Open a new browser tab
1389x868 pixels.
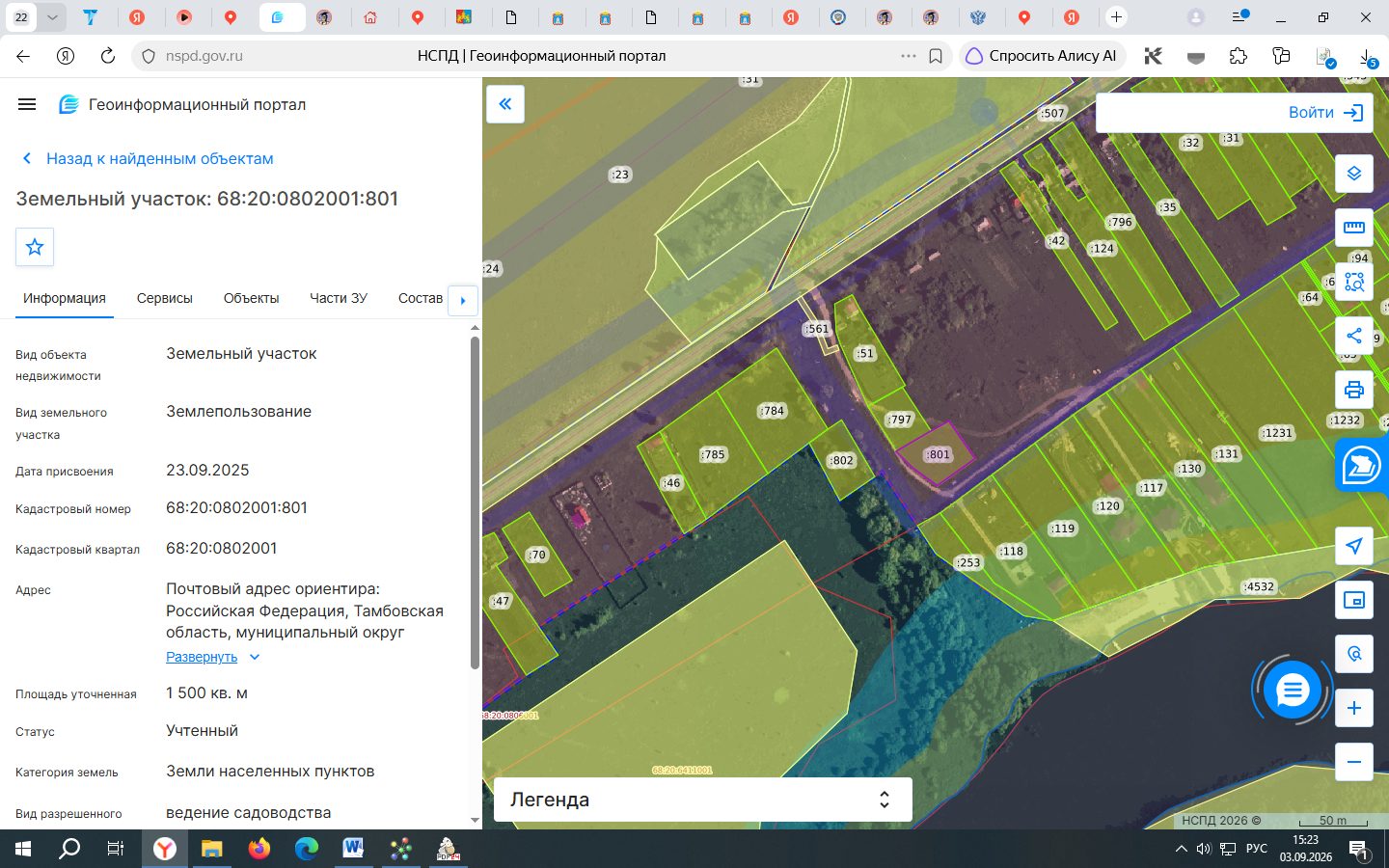(x=1116, y=16)
